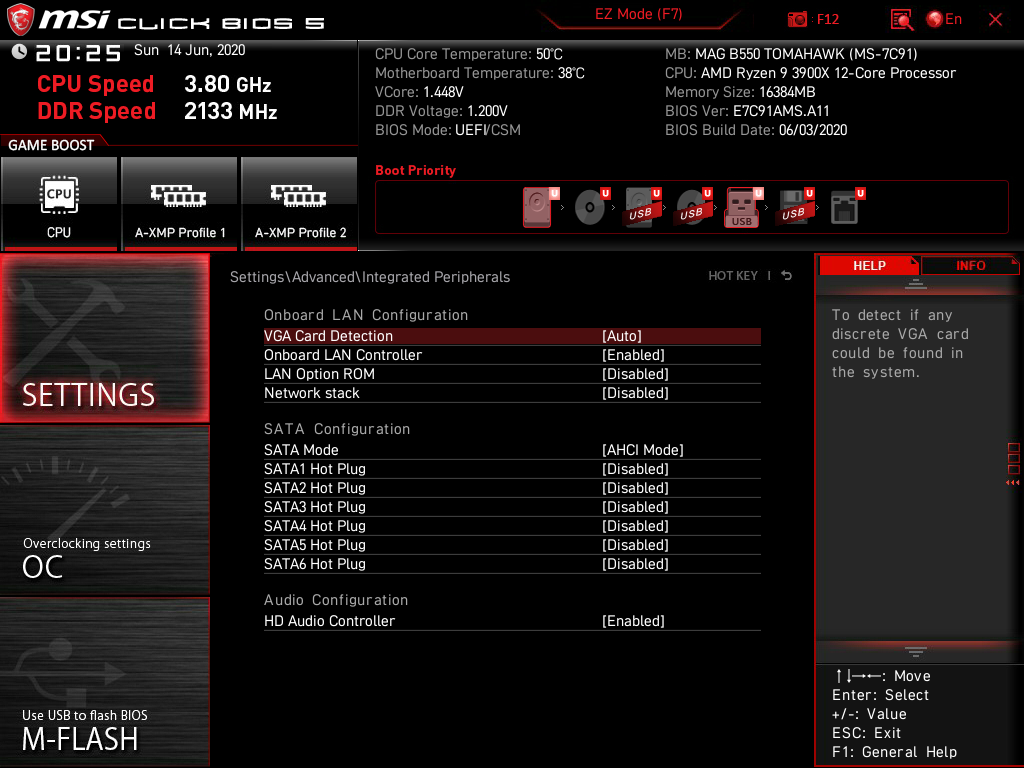Image resolution: width=1024 pixels, height=768 pixels.
Task: Click the GAME BOOST label
Action: point(51,145)
